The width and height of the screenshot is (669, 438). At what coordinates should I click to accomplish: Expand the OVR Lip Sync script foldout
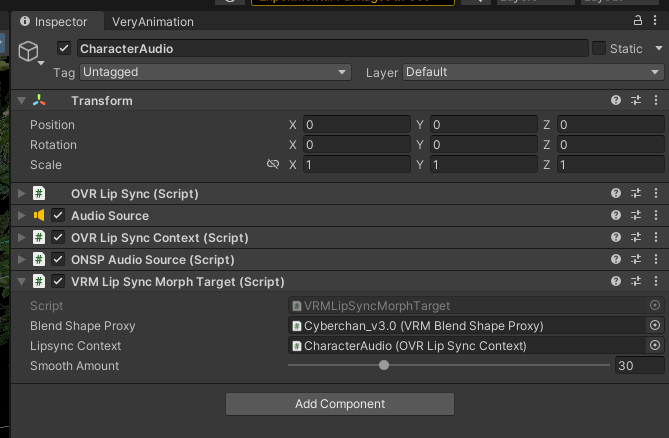pyautogui.click(x=21, y=194)
